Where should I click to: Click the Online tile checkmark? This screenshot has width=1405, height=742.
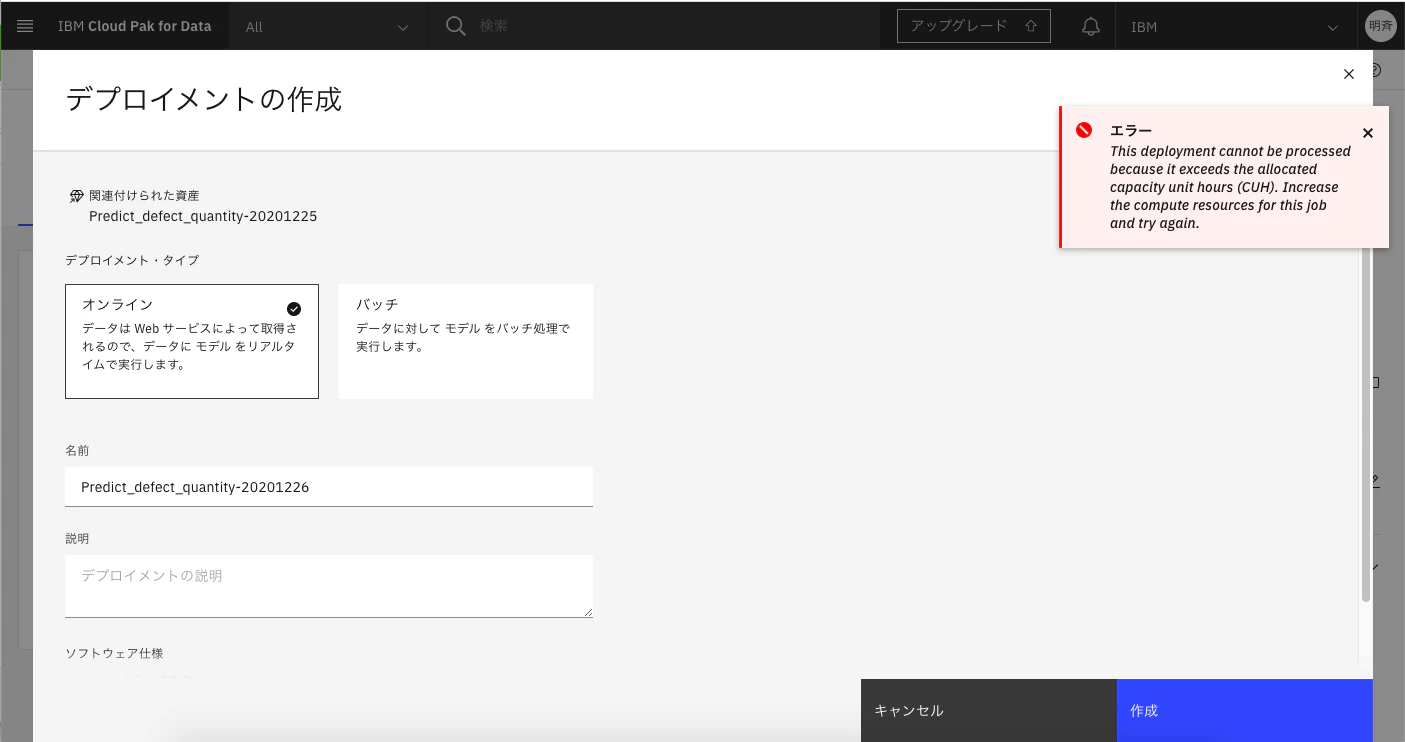294,309
